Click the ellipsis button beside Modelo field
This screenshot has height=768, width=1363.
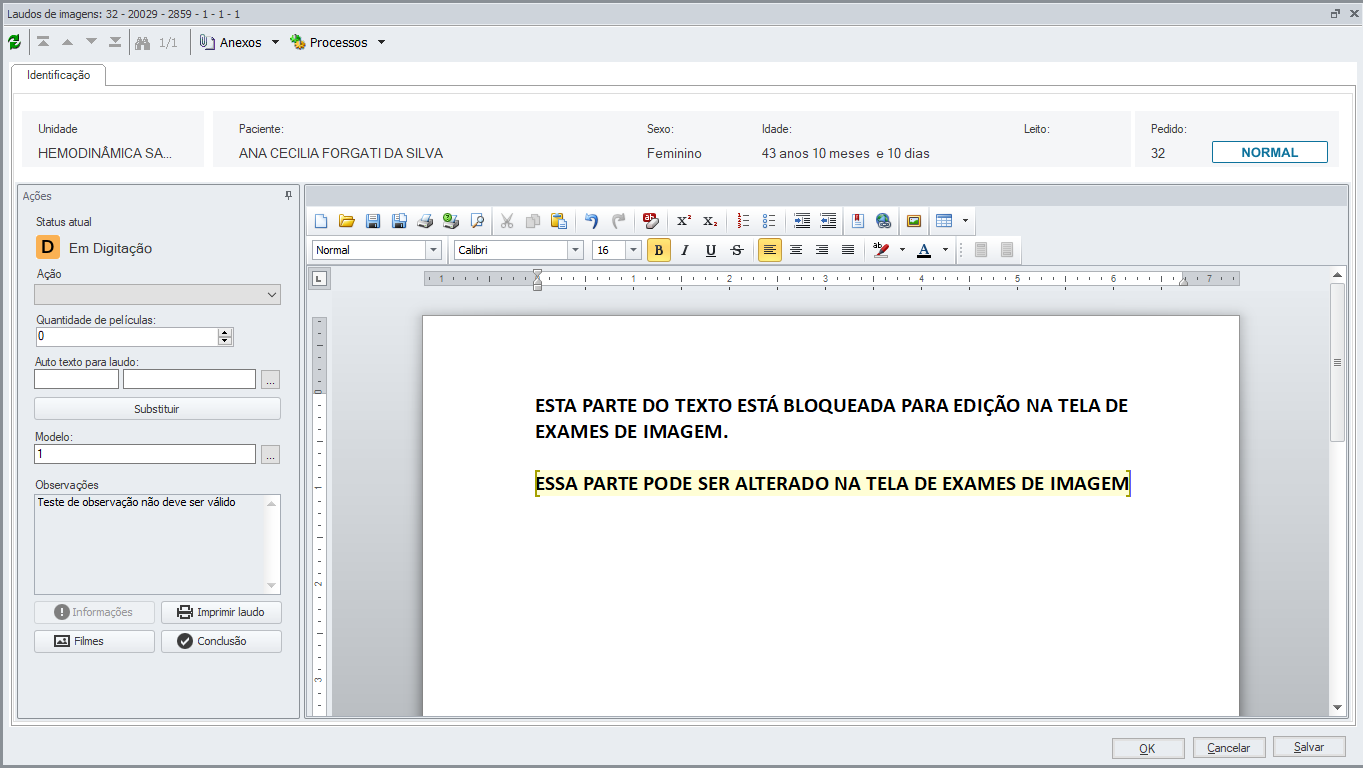coord(270,455)
